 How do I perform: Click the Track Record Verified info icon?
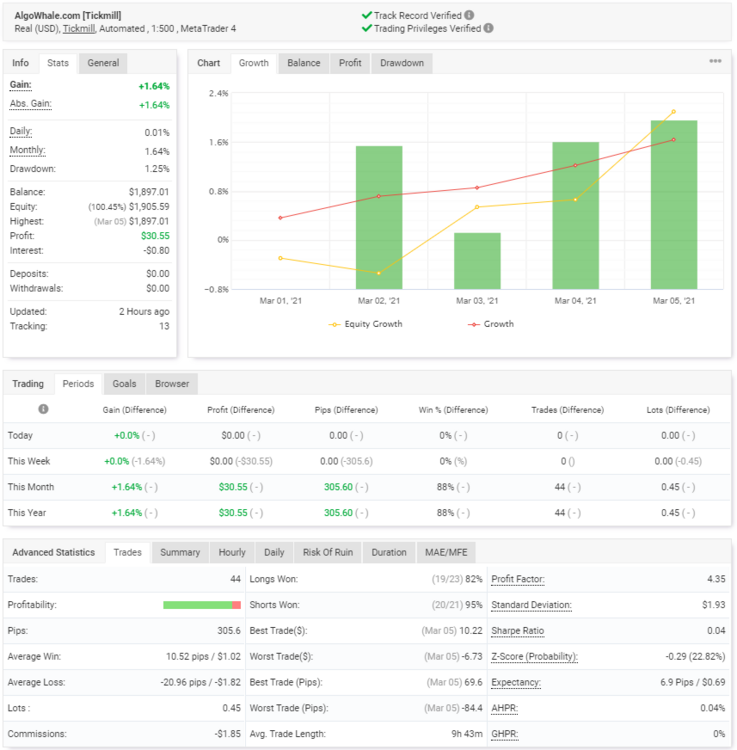click(x=469, y=15)
